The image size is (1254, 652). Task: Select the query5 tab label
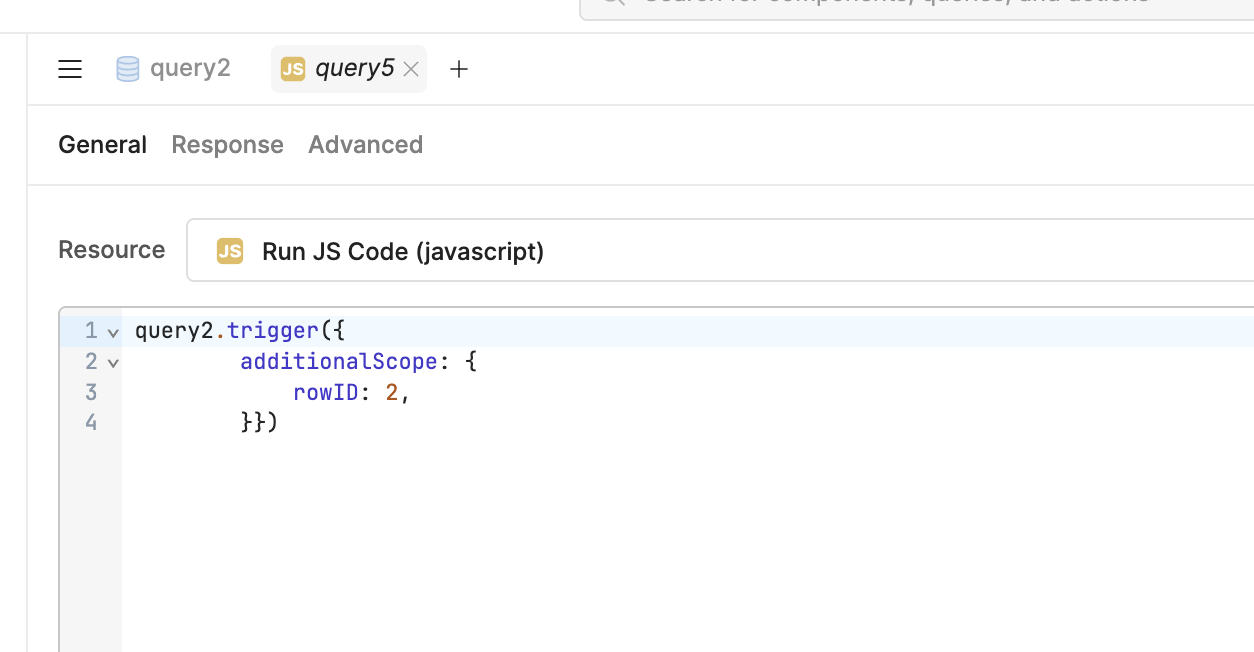(354, 68)
